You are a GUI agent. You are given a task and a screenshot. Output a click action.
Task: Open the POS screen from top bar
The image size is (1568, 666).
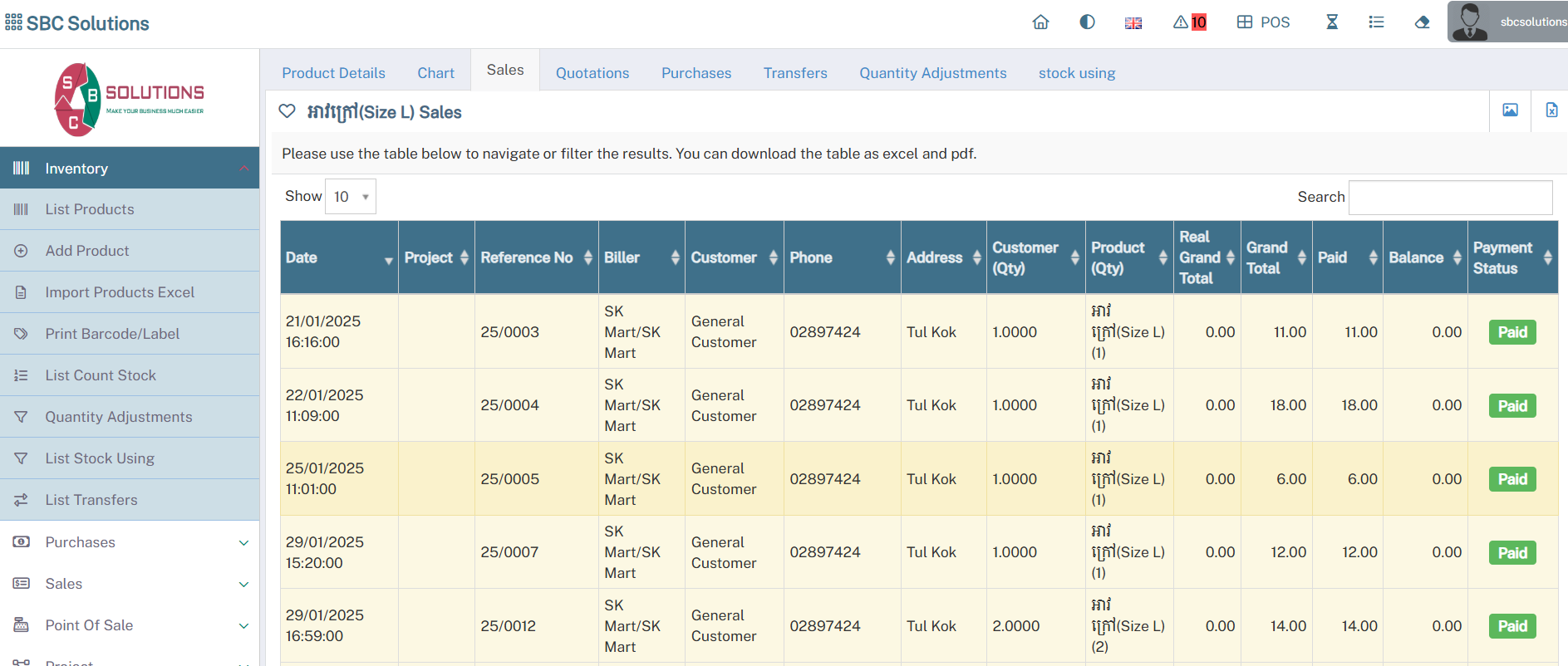pos(1263,22)
